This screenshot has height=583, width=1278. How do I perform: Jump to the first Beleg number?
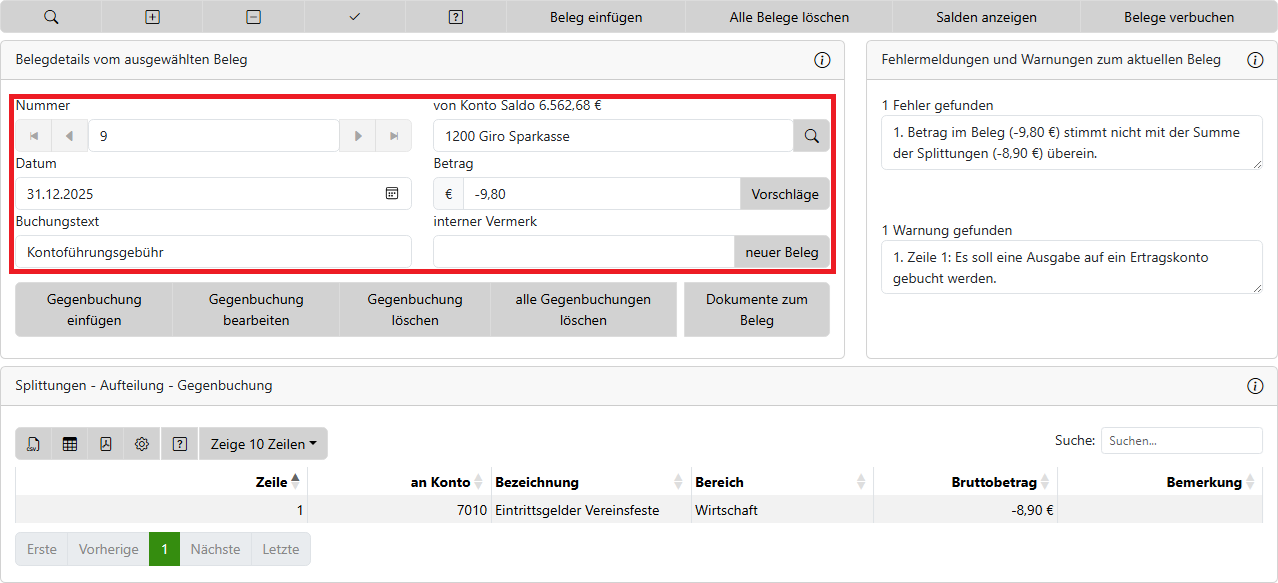34,136
